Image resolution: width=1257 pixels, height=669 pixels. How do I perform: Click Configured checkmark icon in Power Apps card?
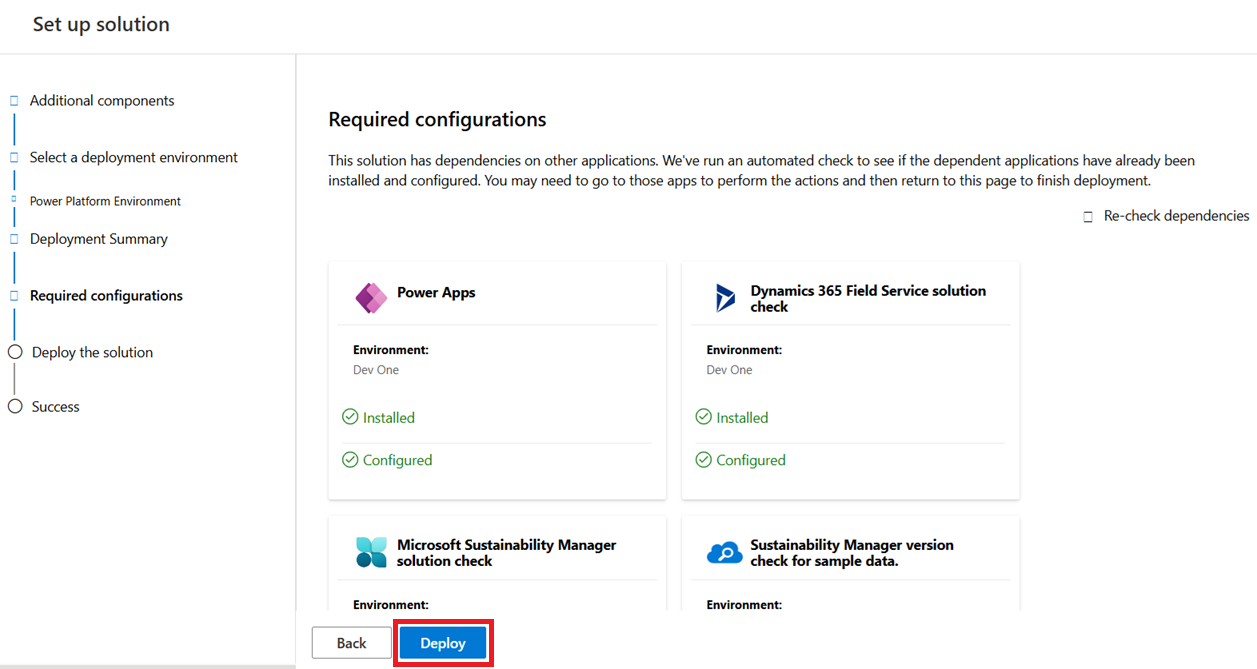(x=350, y=460)
